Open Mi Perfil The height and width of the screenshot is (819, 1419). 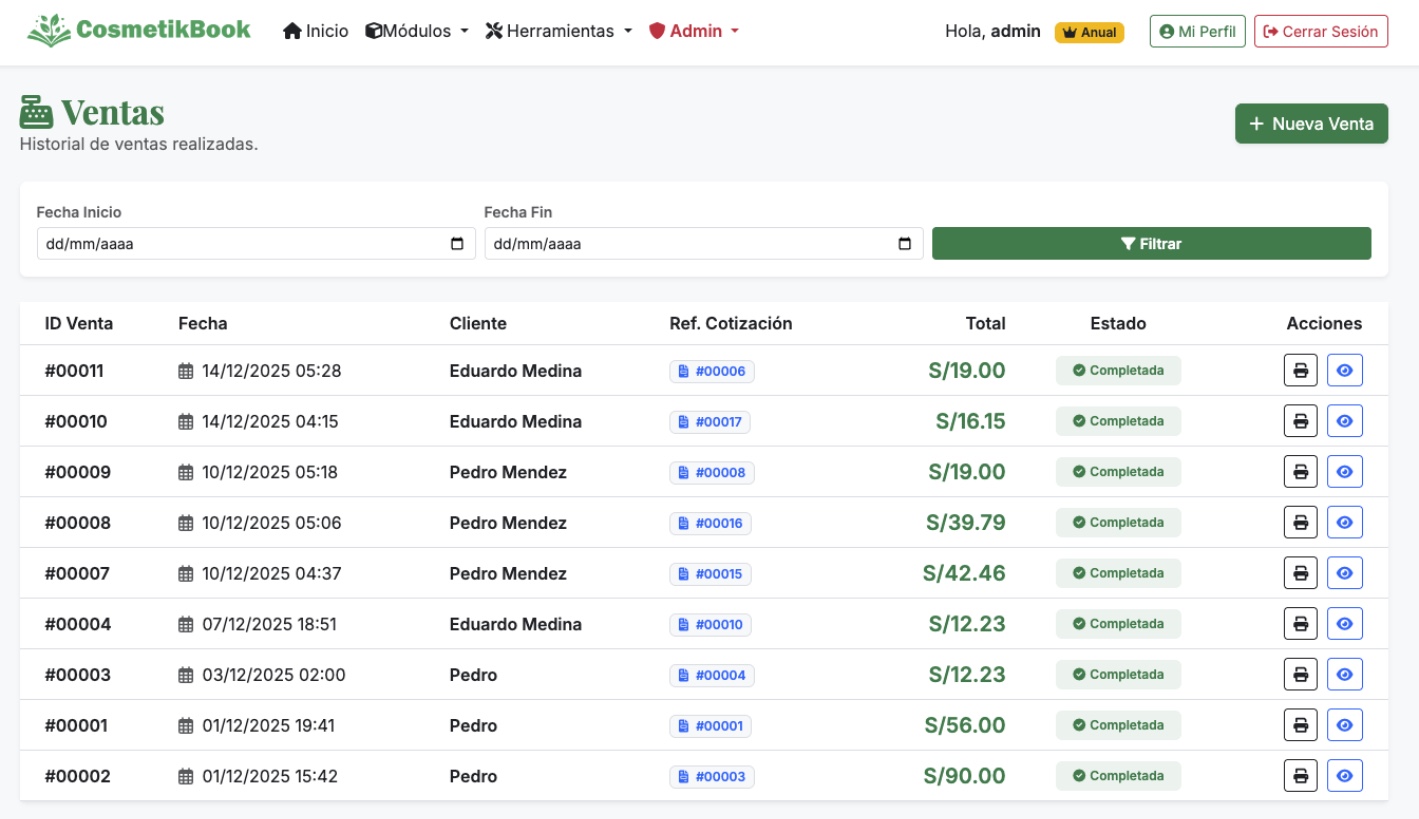pyautogui.click(x=1197, y=31)
